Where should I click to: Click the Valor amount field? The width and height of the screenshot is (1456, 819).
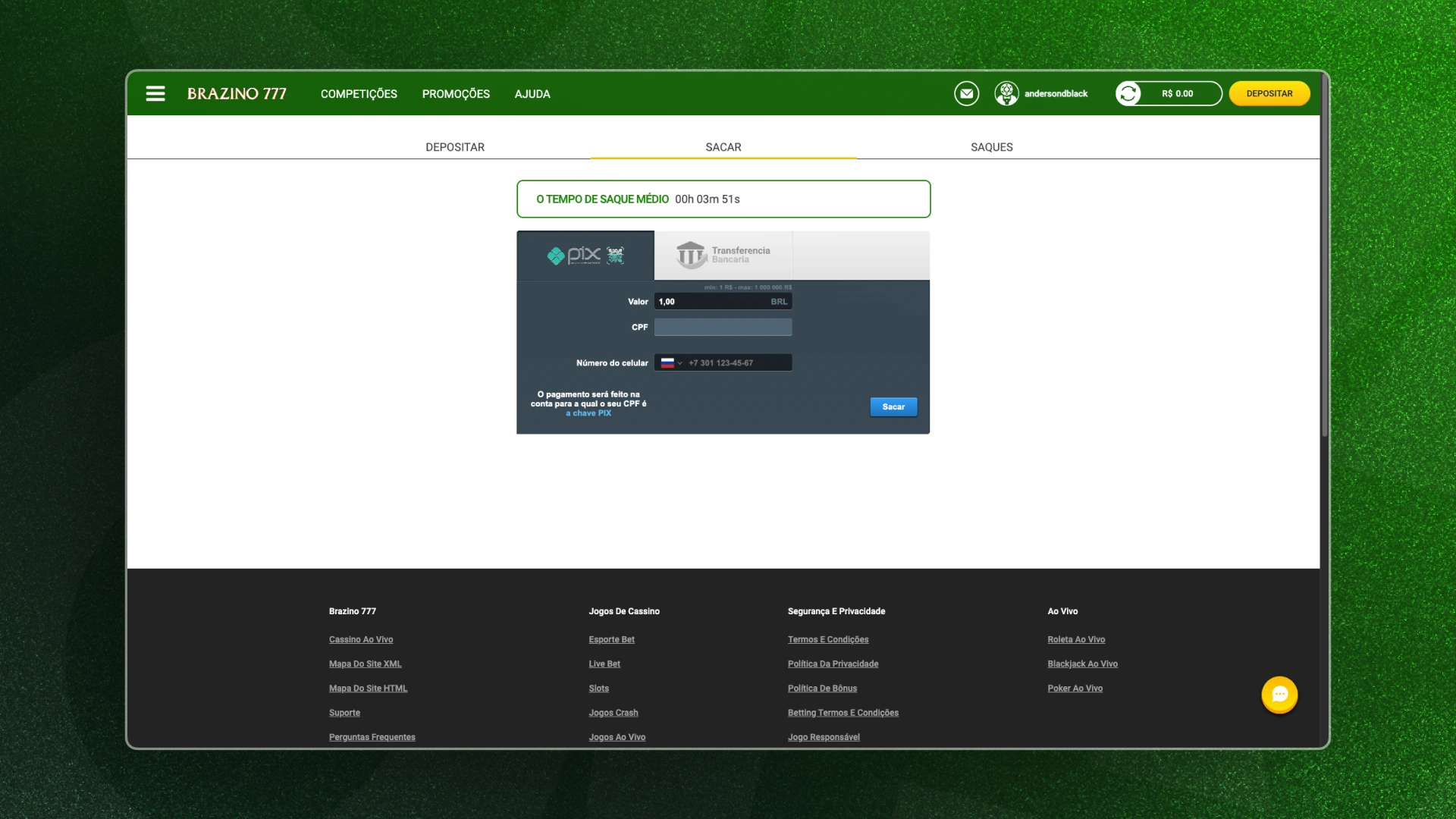pos(723,302)
